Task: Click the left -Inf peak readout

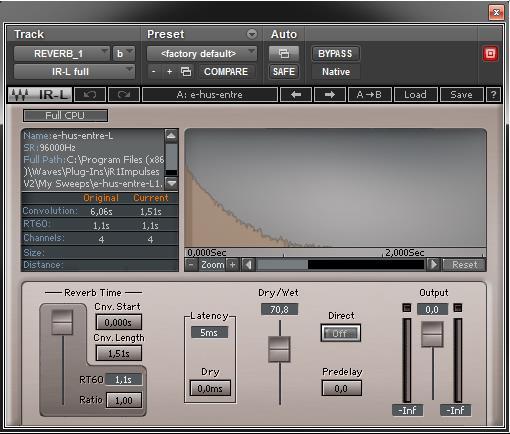Action: click(408, 410)
